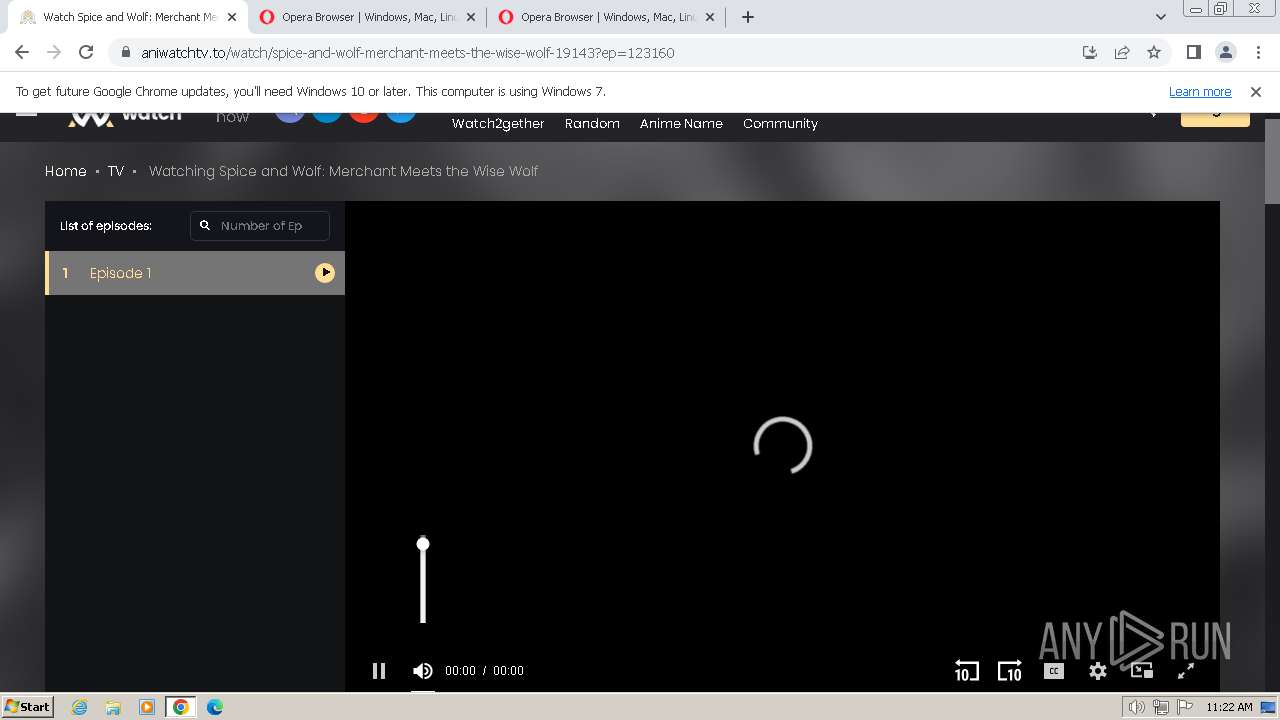
Task: Switch to the second Opera Browser tab
Action: coord(368,17)
